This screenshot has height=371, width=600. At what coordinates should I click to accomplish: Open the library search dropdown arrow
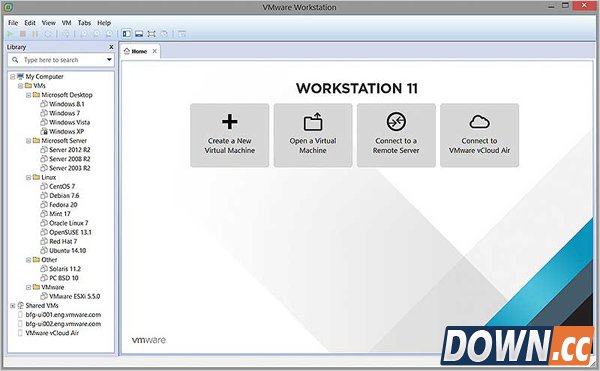pos(109,60)
